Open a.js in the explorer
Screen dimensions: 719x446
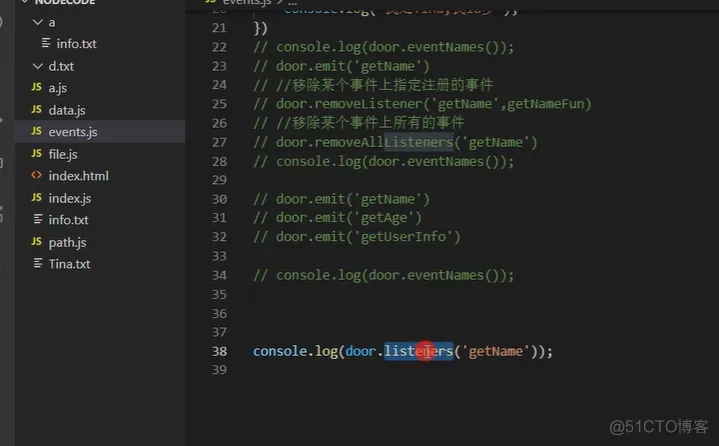click(58, 88)
